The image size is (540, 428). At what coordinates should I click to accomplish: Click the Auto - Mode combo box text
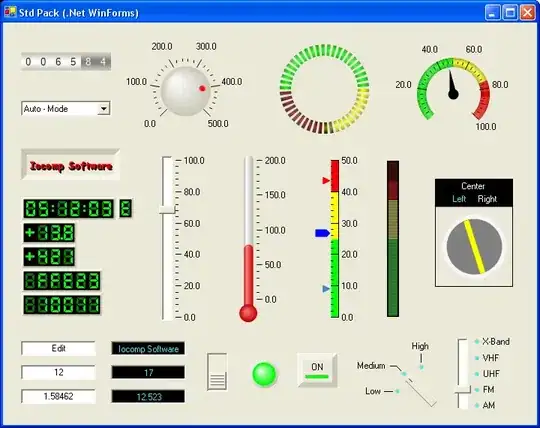[x=46, y=109]
